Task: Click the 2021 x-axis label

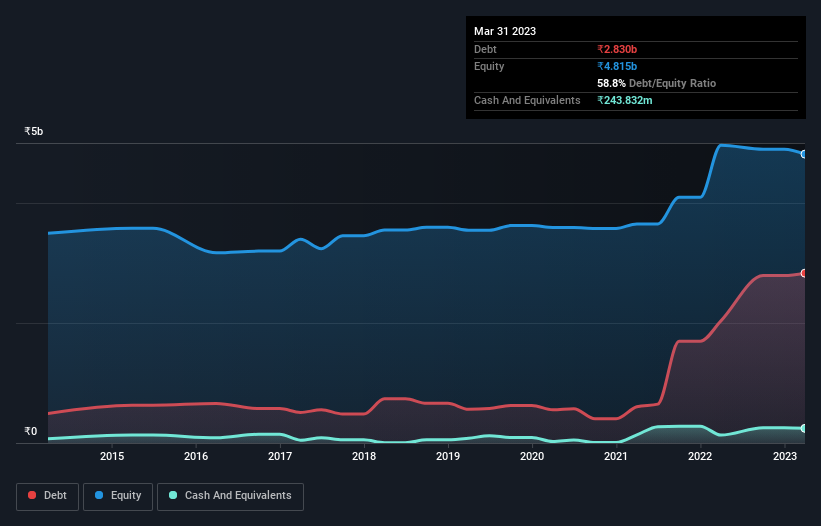Action: click(x=616, y=456)
